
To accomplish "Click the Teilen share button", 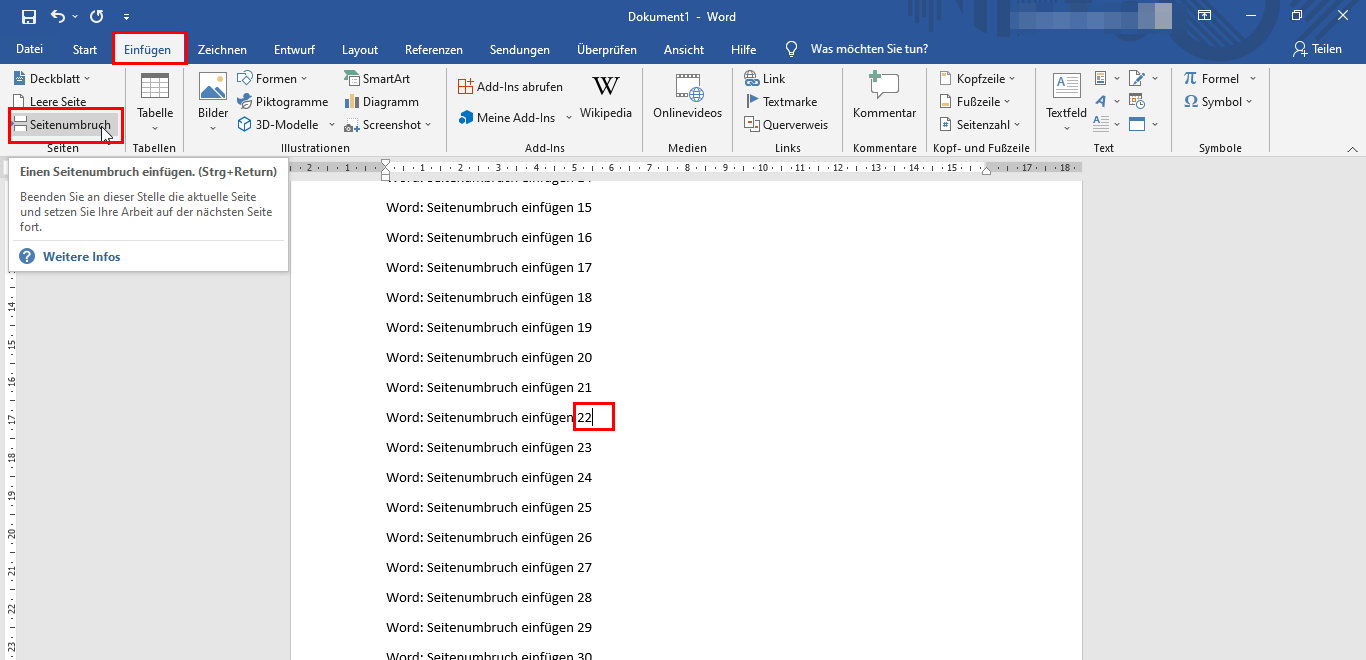I will click(1317, 49).
